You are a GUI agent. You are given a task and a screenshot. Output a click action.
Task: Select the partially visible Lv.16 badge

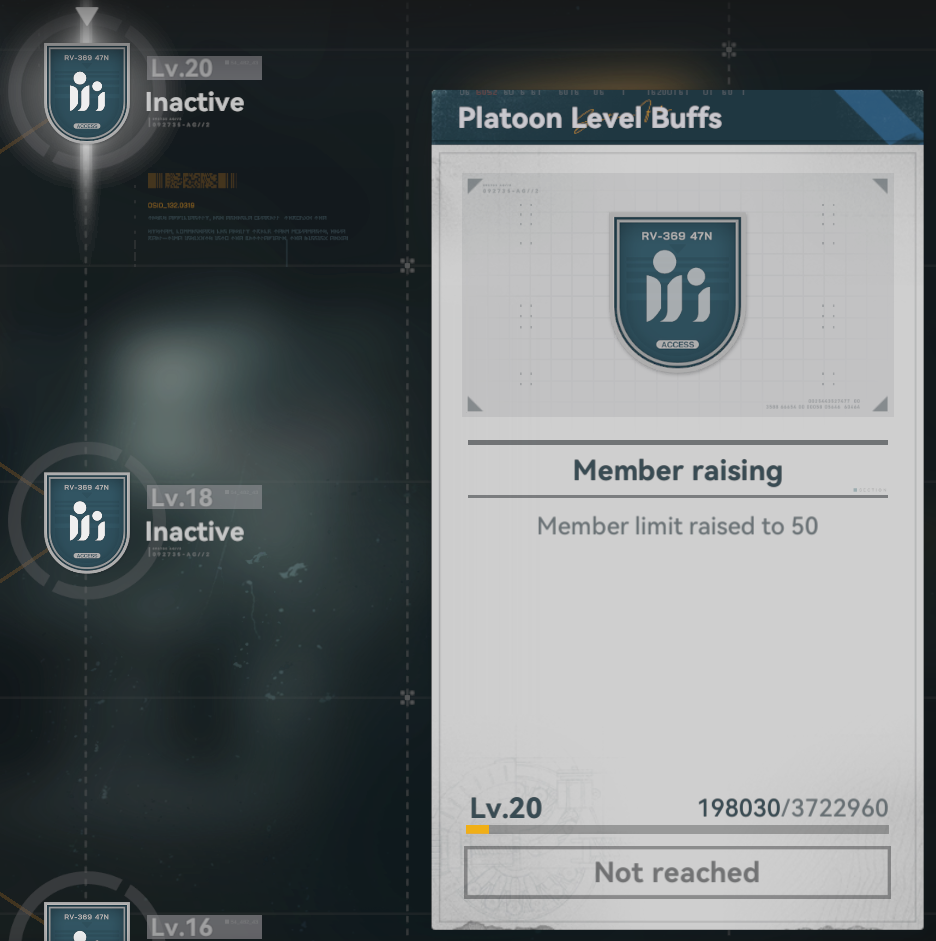pyautogui.click(x=87, y=921)
